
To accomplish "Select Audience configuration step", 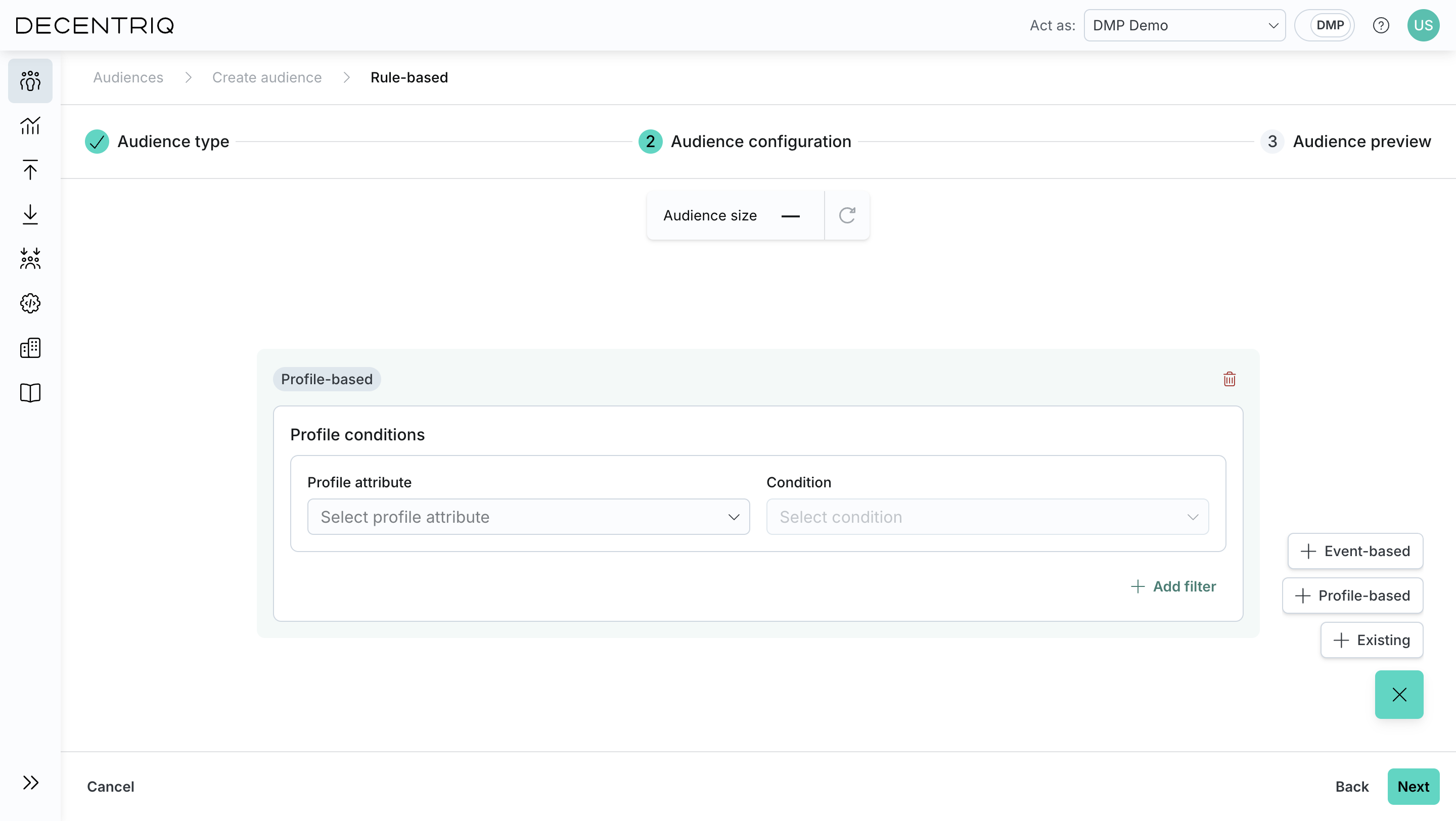I will (745, 141).
